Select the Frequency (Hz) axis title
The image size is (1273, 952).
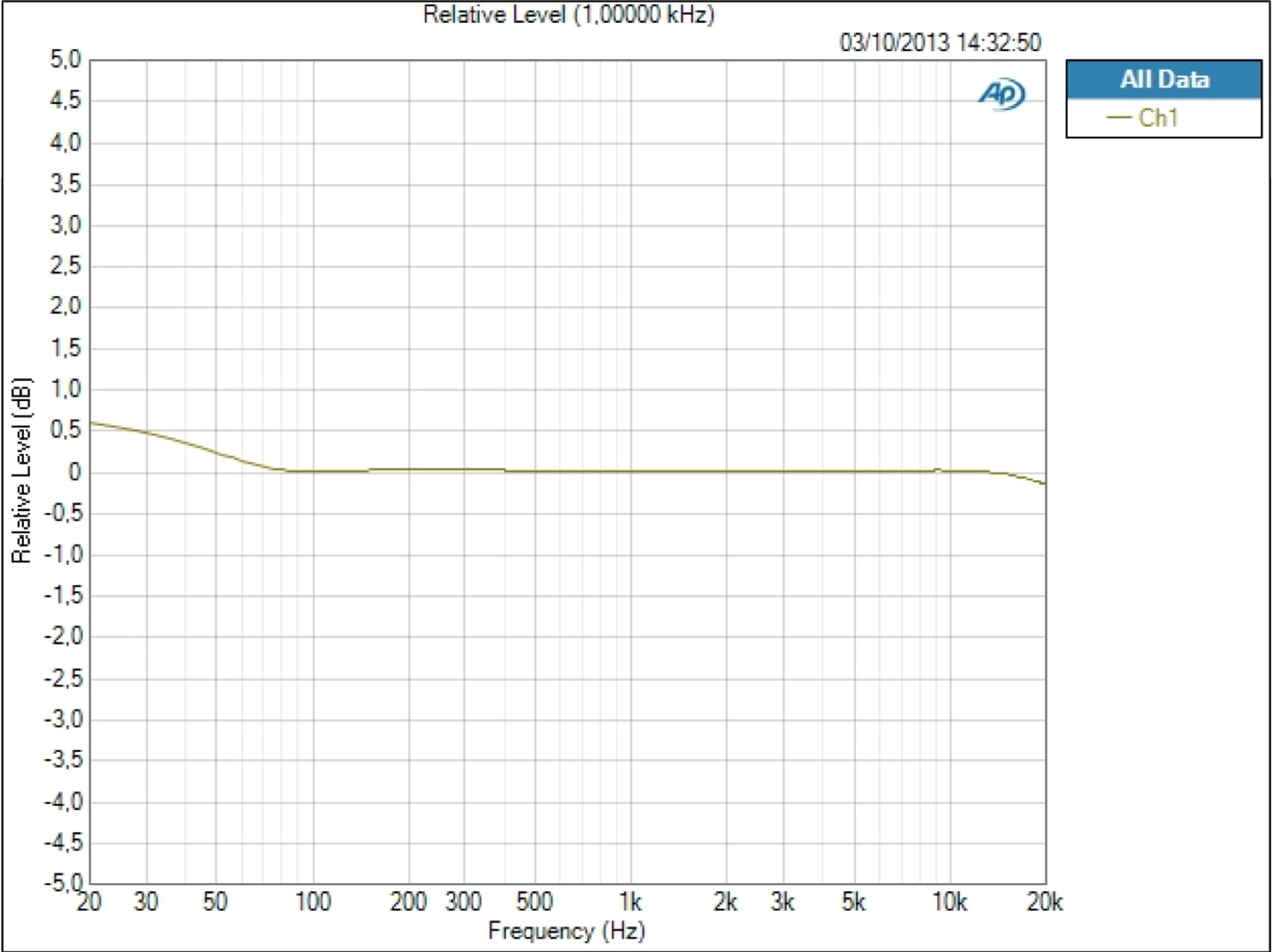[567, 931]
